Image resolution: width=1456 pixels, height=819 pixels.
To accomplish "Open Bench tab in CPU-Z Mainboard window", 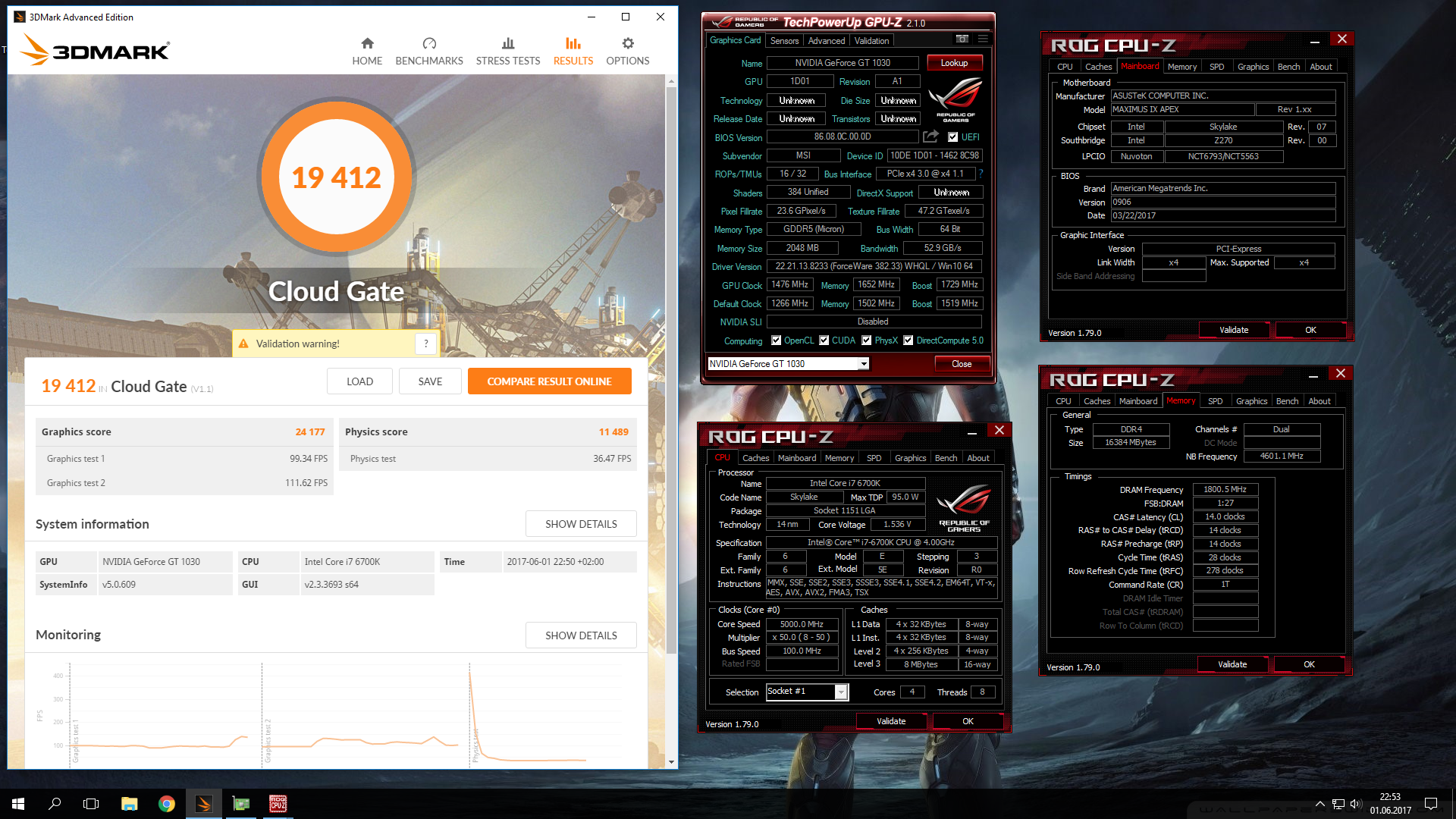I will 1288,67.
